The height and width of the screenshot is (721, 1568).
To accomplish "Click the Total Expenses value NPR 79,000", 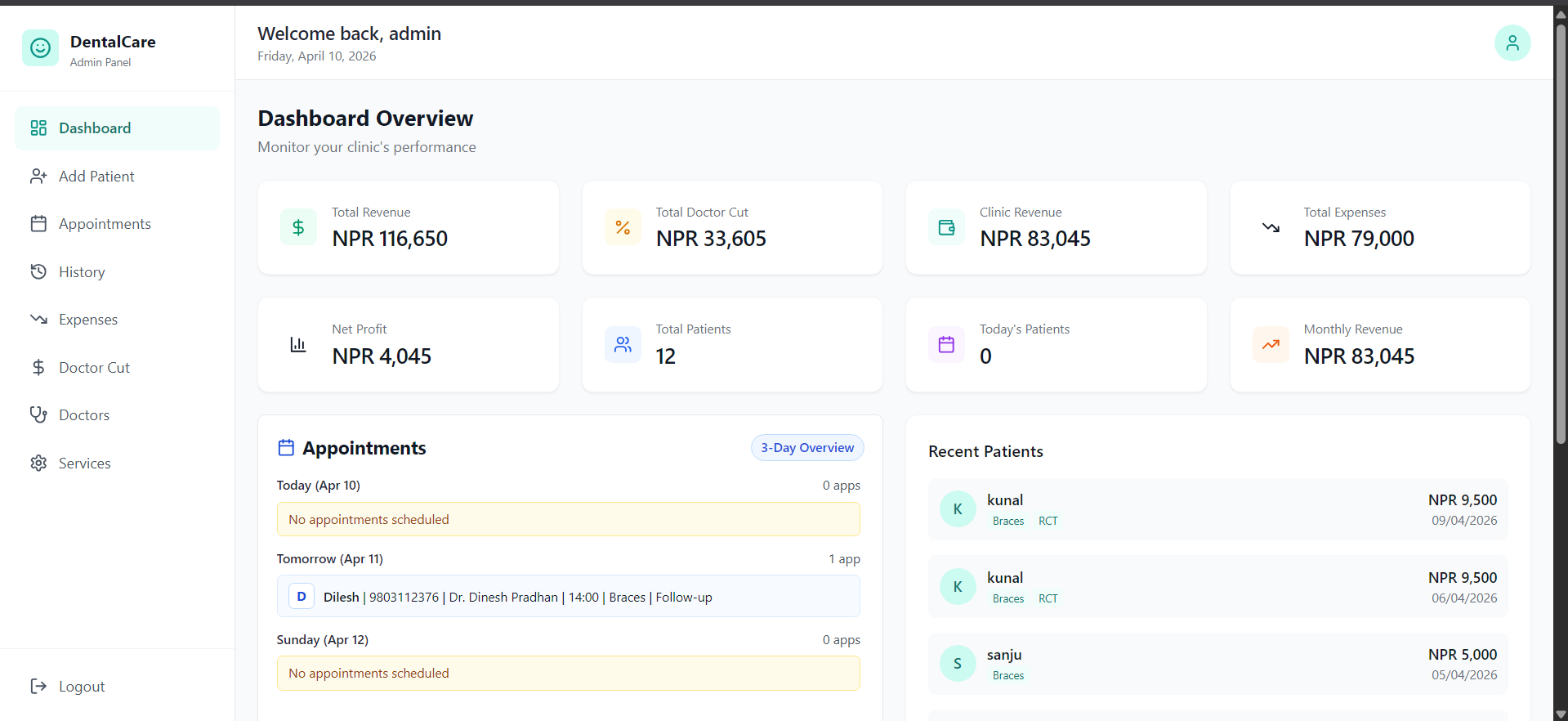I will (1359, 239).
